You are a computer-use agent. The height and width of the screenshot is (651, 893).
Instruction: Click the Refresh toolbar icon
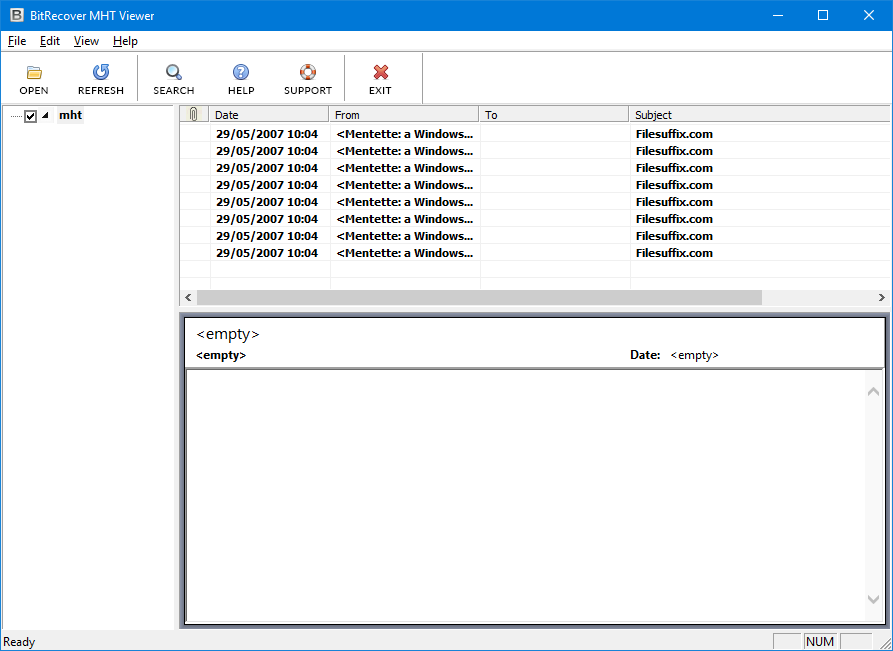101,72
